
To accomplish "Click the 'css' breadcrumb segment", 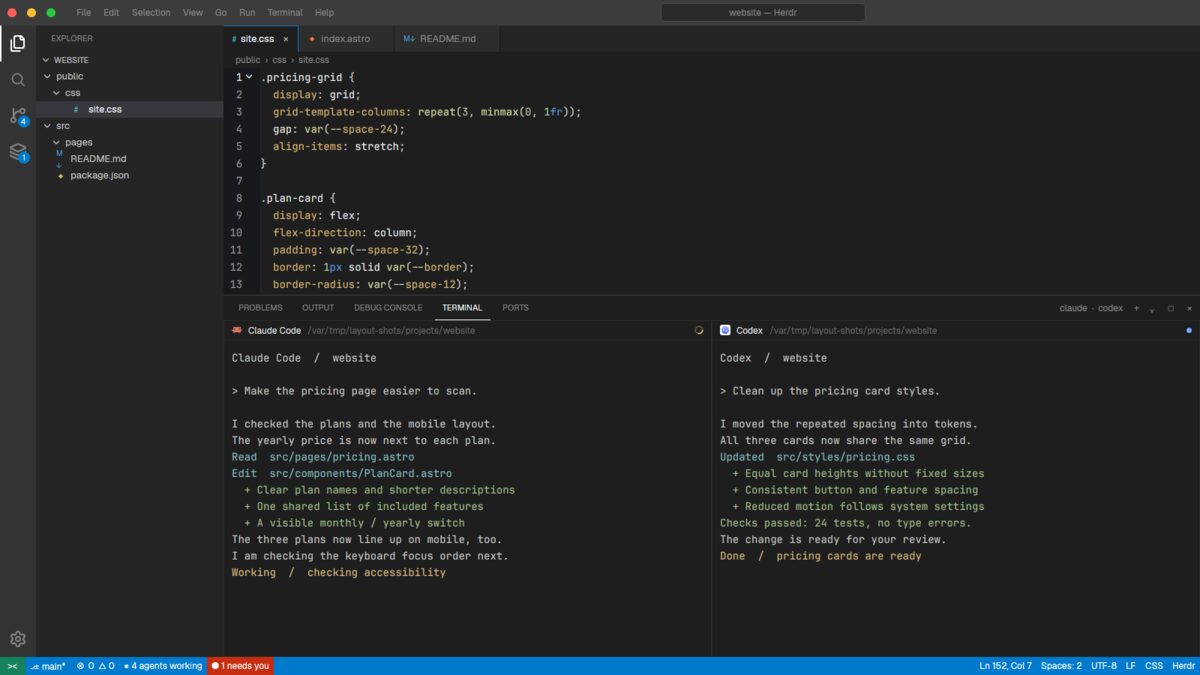I will [x=279, y=60].
